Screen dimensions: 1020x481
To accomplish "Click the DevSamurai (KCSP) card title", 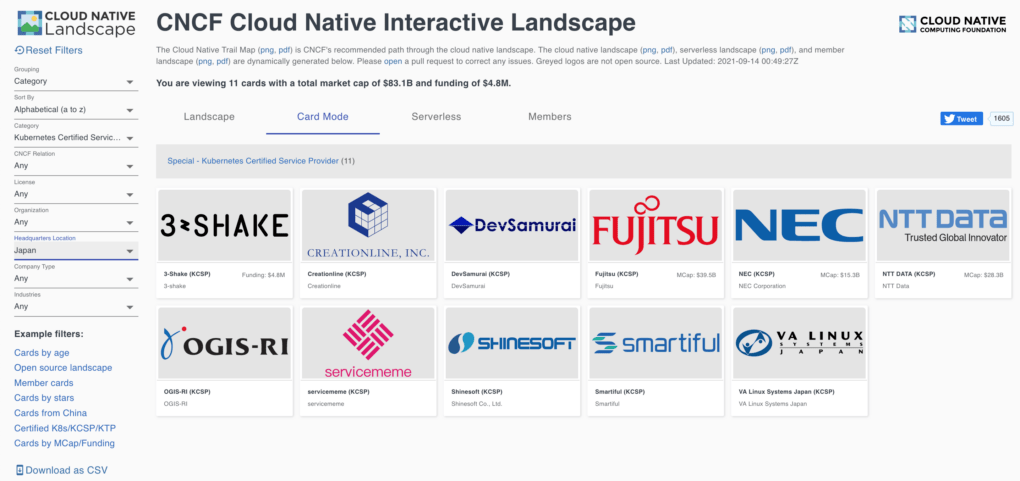I will (x=480, y=274).
